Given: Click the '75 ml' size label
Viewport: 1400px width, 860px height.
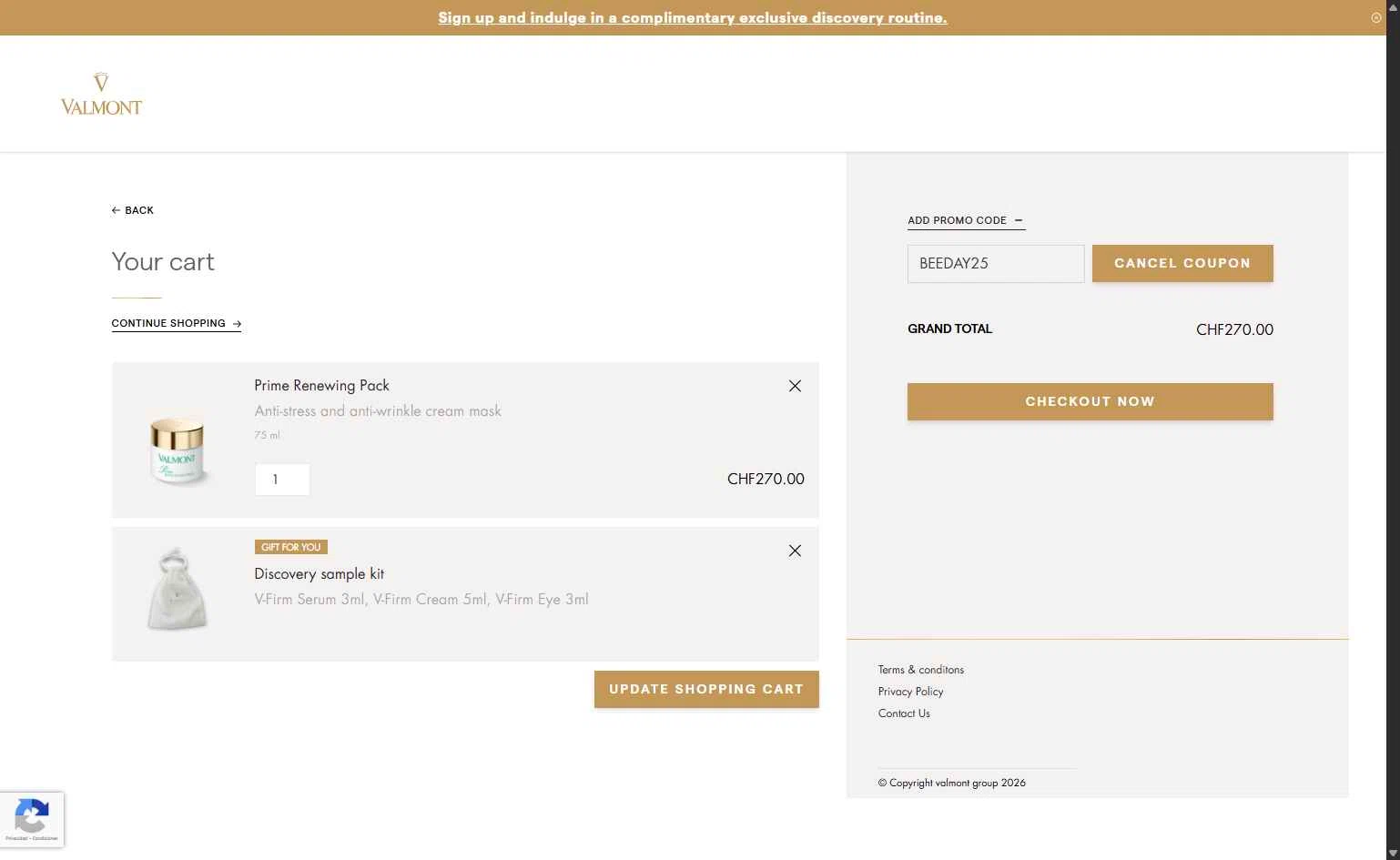Looking at the screenshot, I should [x=267, y=435].
